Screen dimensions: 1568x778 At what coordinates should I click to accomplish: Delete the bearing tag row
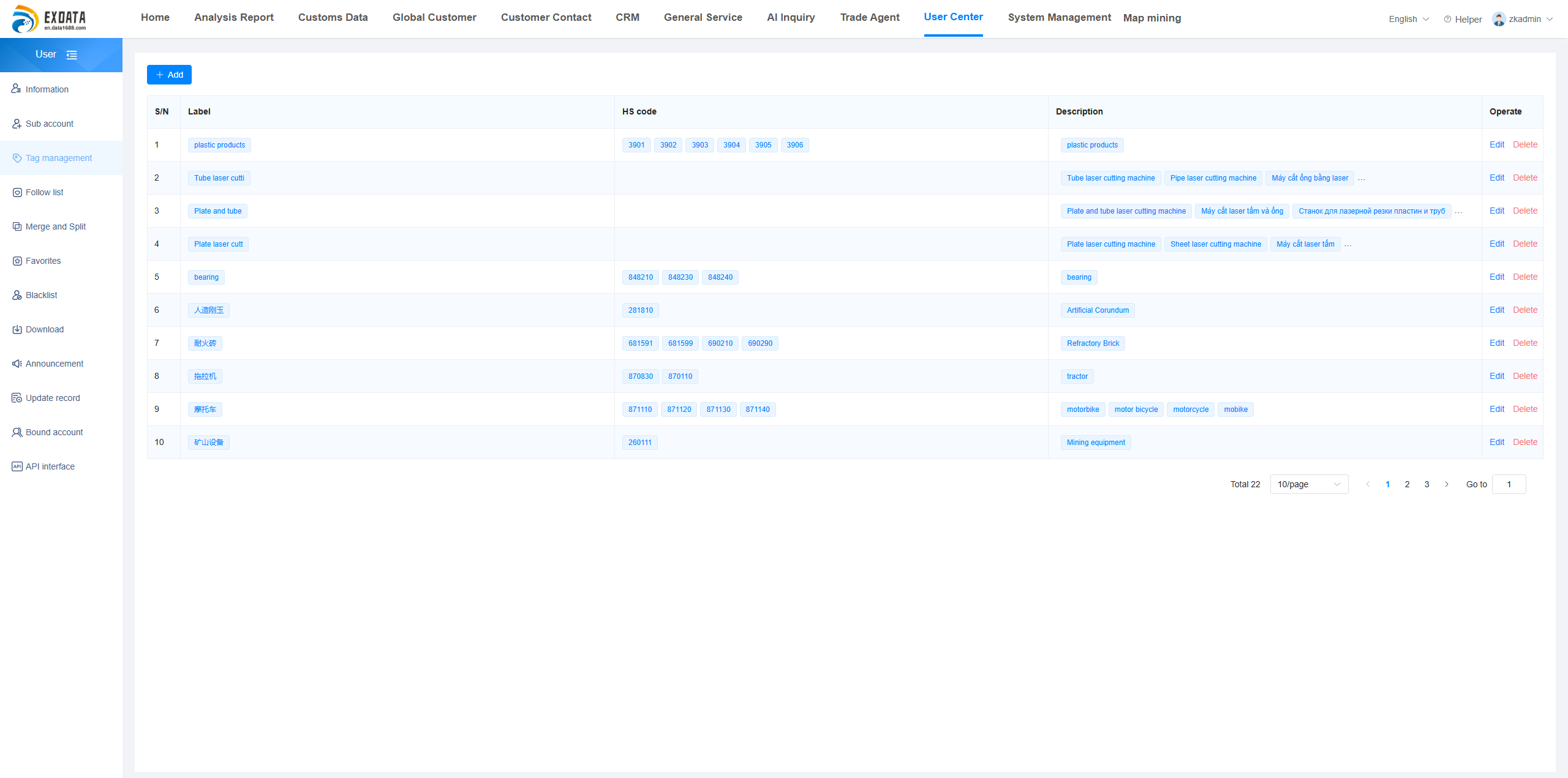pyautogui.click(x=1525, y=277)
